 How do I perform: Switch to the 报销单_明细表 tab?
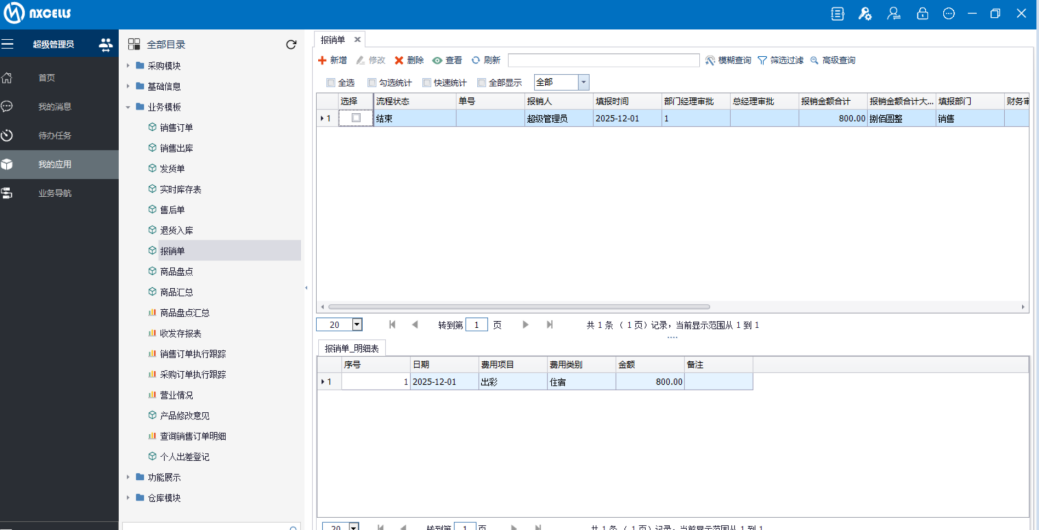pyautogui.click(x=352, y=348)
